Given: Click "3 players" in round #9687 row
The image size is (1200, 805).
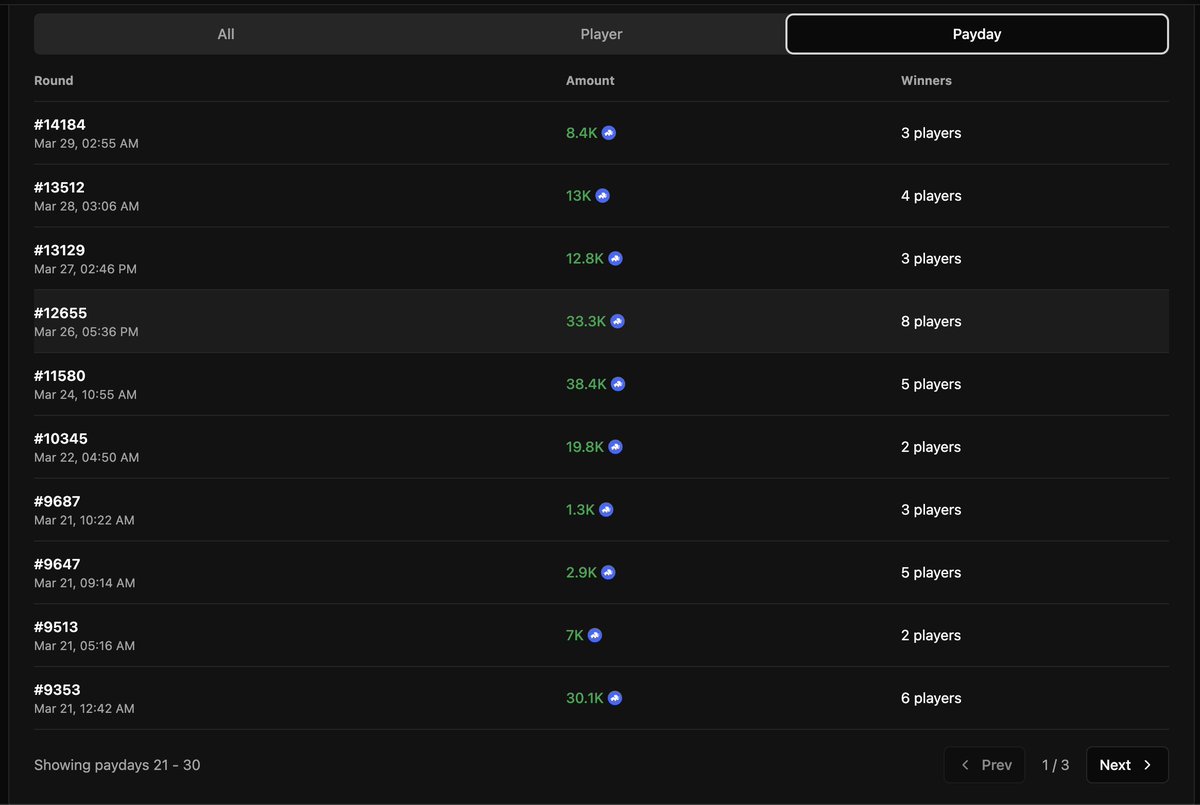Looking at the screenshot, I should click(x=931, y=510).
